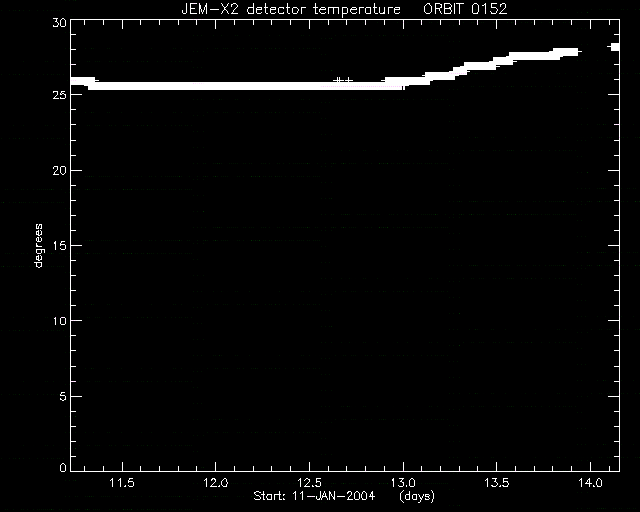Click 'Start: 11-JAN-2004' axis caption
The image size is (640, 512).
click(x=314, y=496)
